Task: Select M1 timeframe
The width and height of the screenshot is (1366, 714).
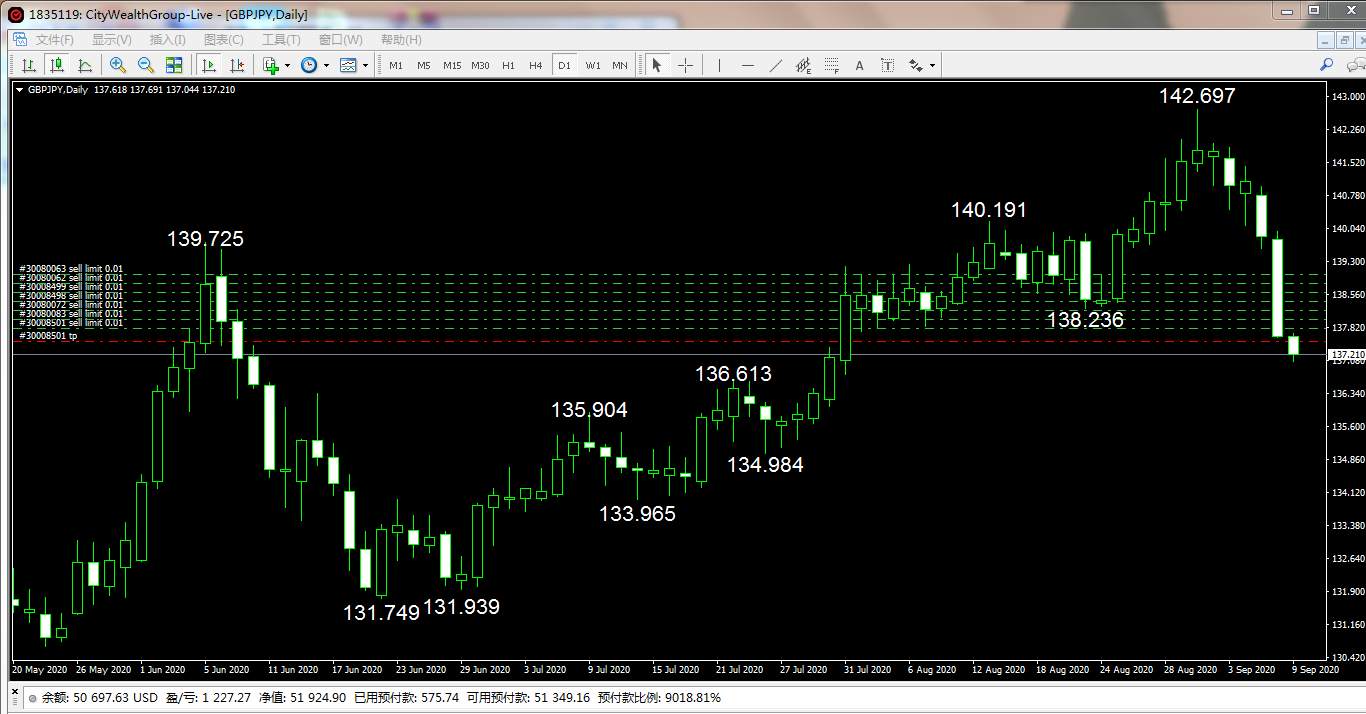Action: pyautogui.click(x=396, y=65)
